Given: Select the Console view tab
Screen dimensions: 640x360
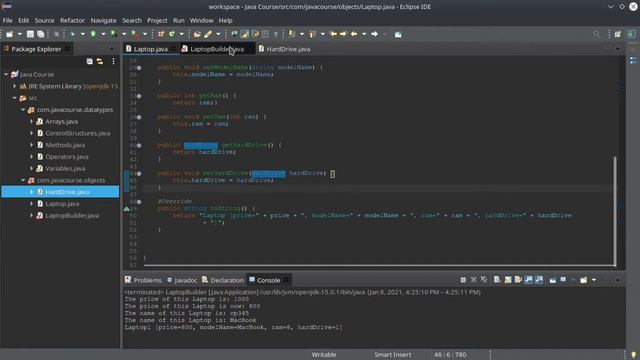Looking at the screenshot, I should click(268, 280).
